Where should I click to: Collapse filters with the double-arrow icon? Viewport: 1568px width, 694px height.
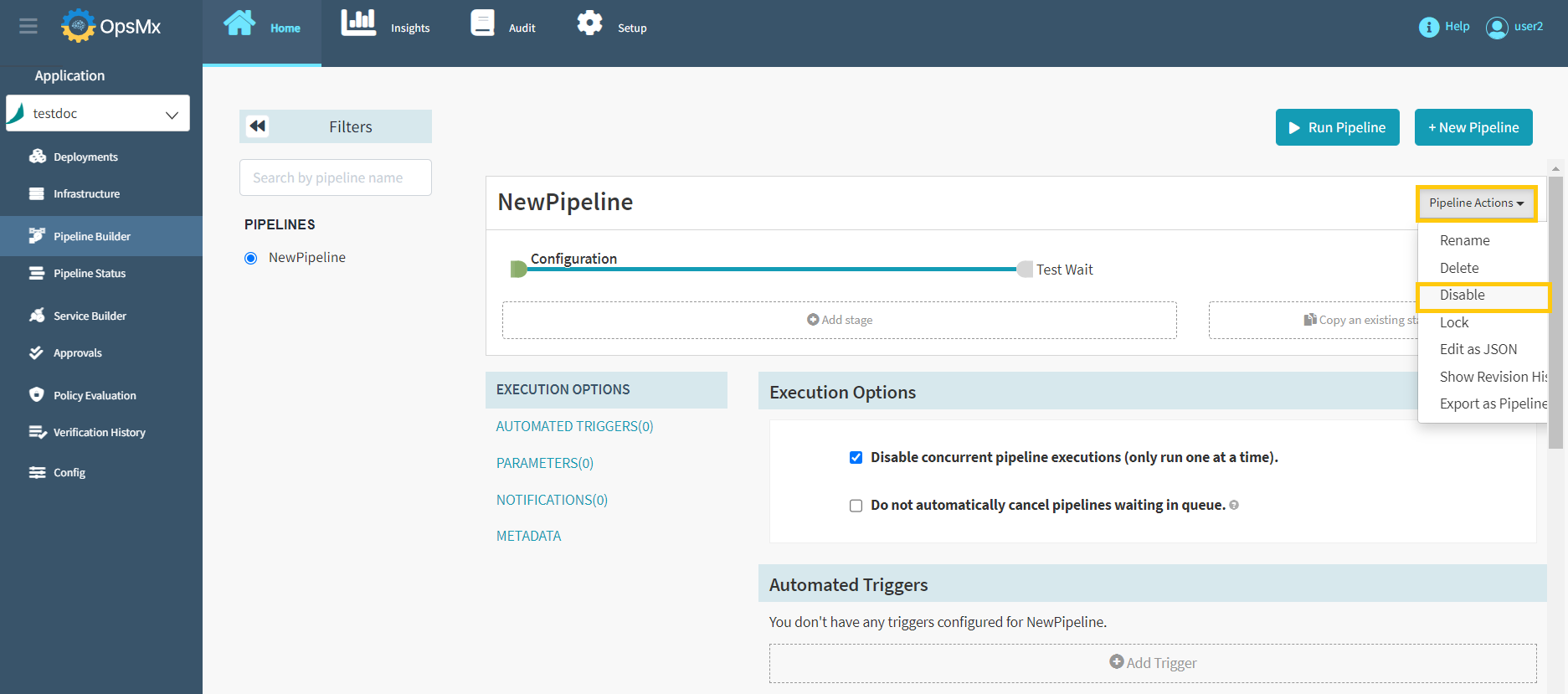point(258,126)
